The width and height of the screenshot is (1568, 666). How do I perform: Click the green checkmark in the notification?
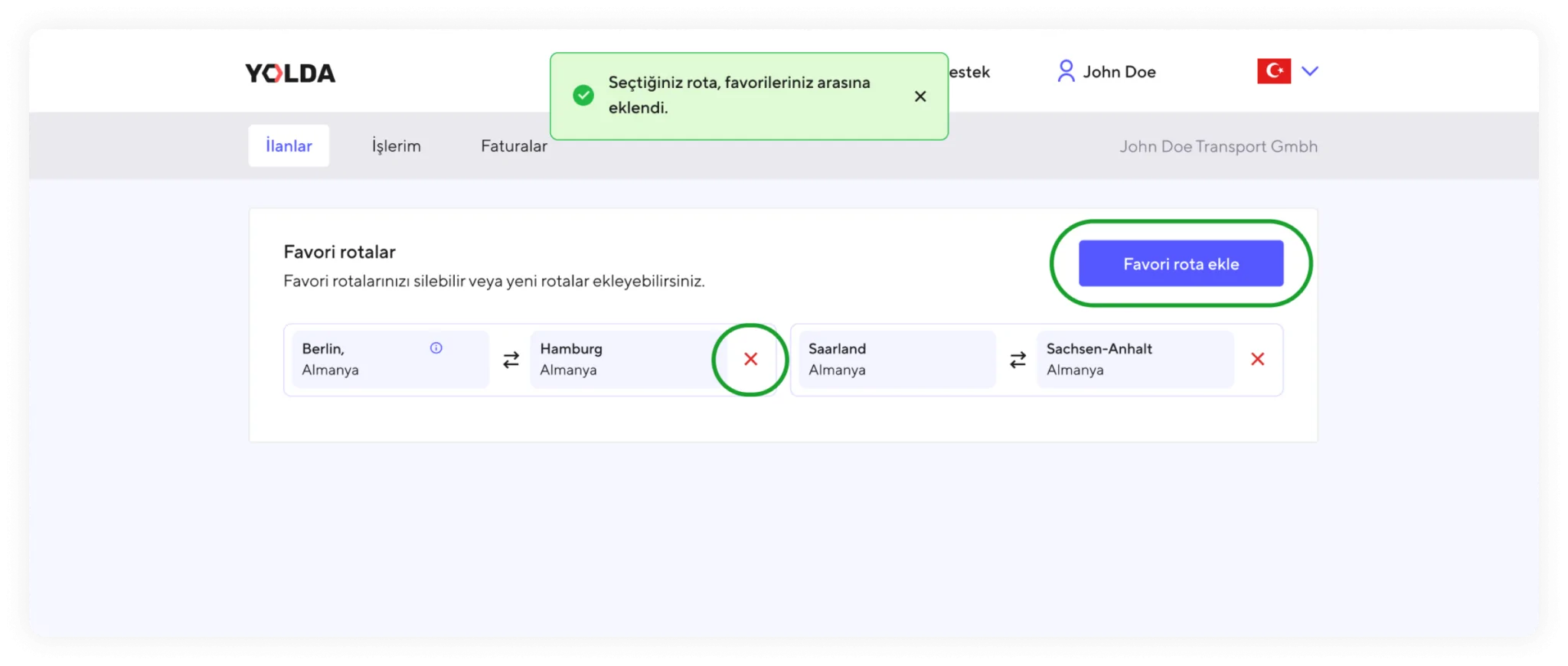(583, 96)
